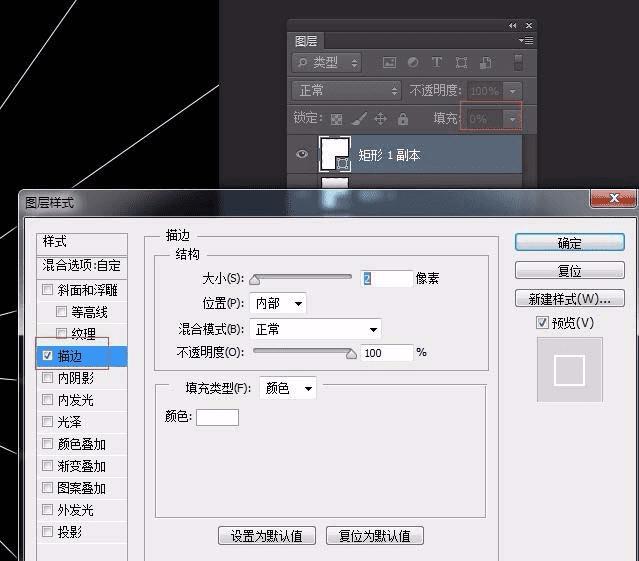Click the 复位 button
This screenshot has height=561, width=639.
pos(570,271)
